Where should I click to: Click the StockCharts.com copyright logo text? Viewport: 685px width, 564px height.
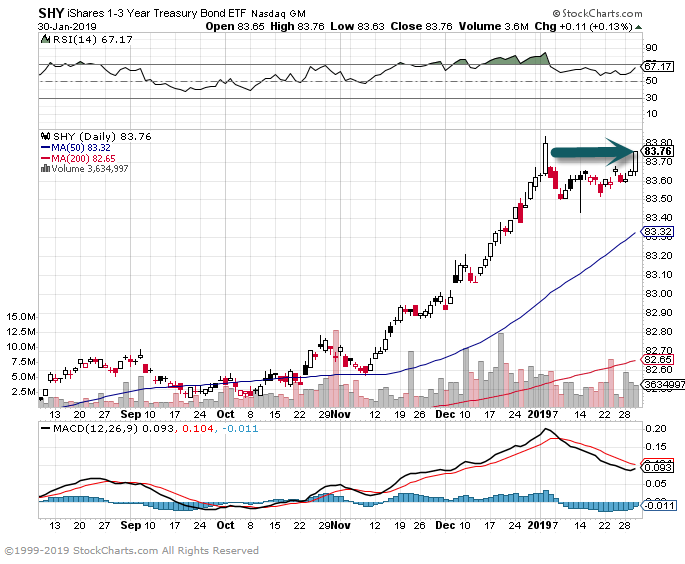click(597, 13)
